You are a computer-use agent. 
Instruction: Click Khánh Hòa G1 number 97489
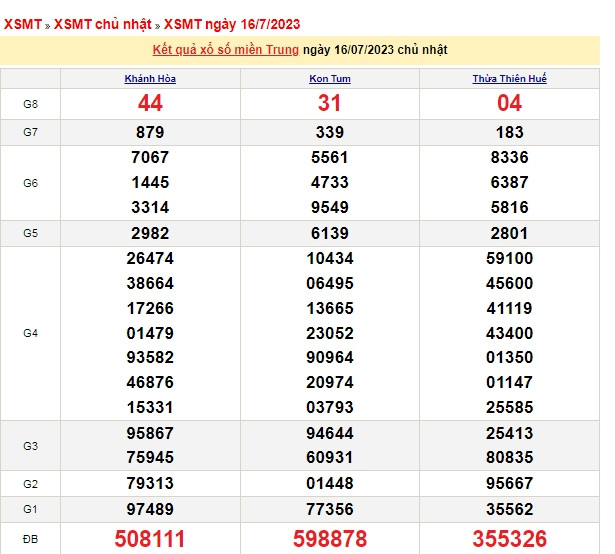(x=150, y=509)
